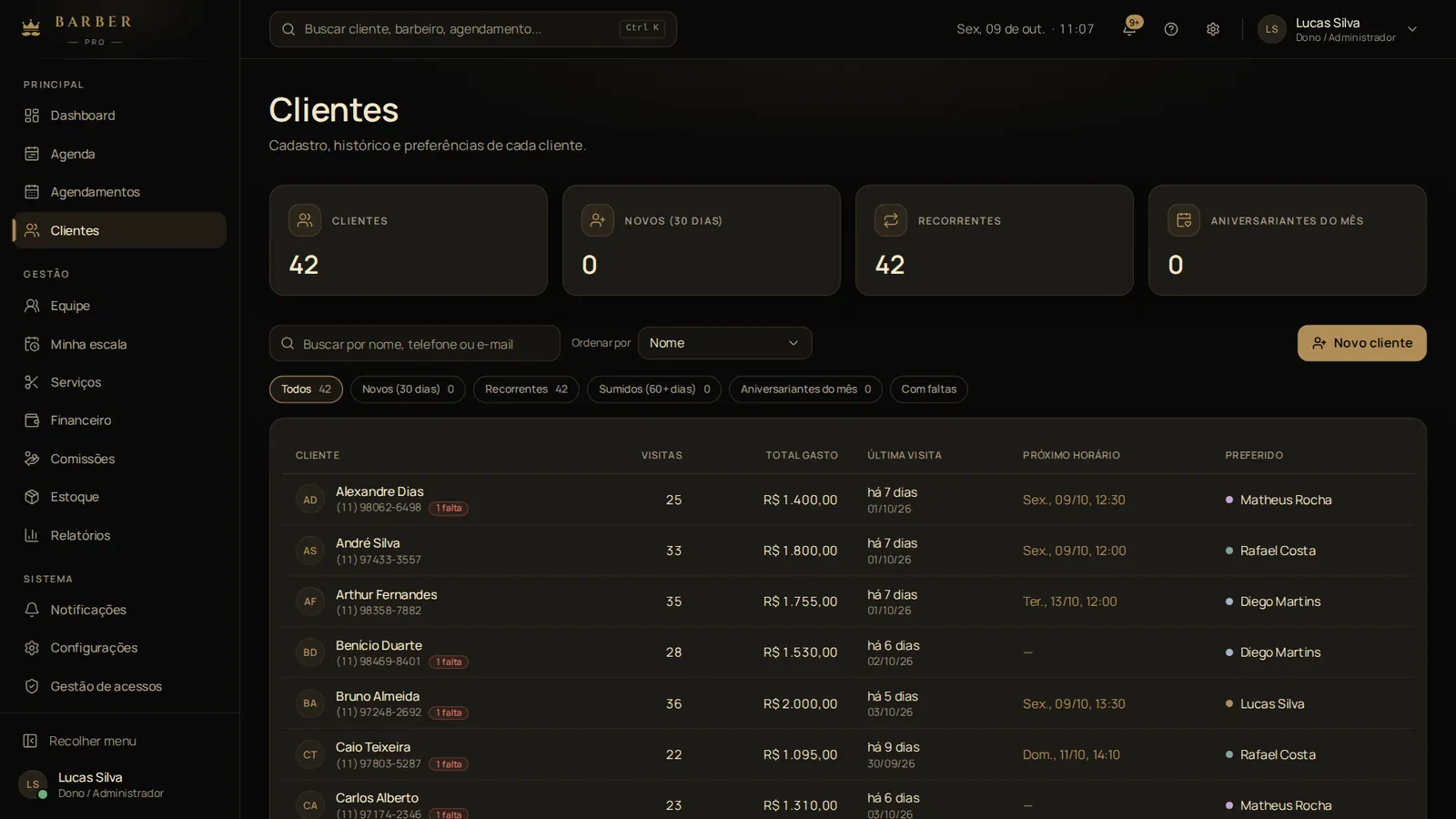The width and height of the screenshot is (1456, 819).
Task: Open Minha escala in the sidebar
Action: (x=119, y=344)
